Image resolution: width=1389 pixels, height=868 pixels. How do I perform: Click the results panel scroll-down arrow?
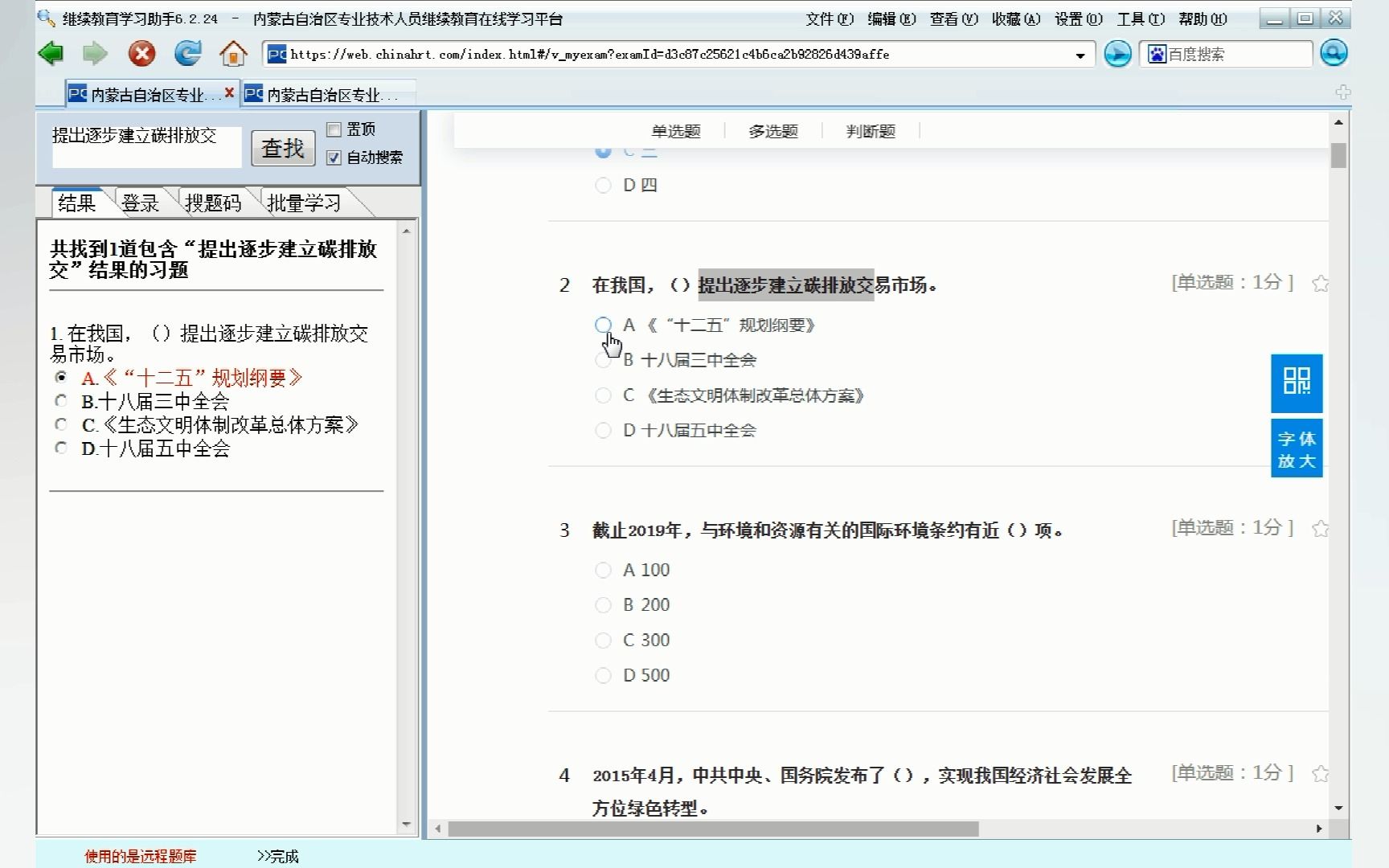point(406,824)
